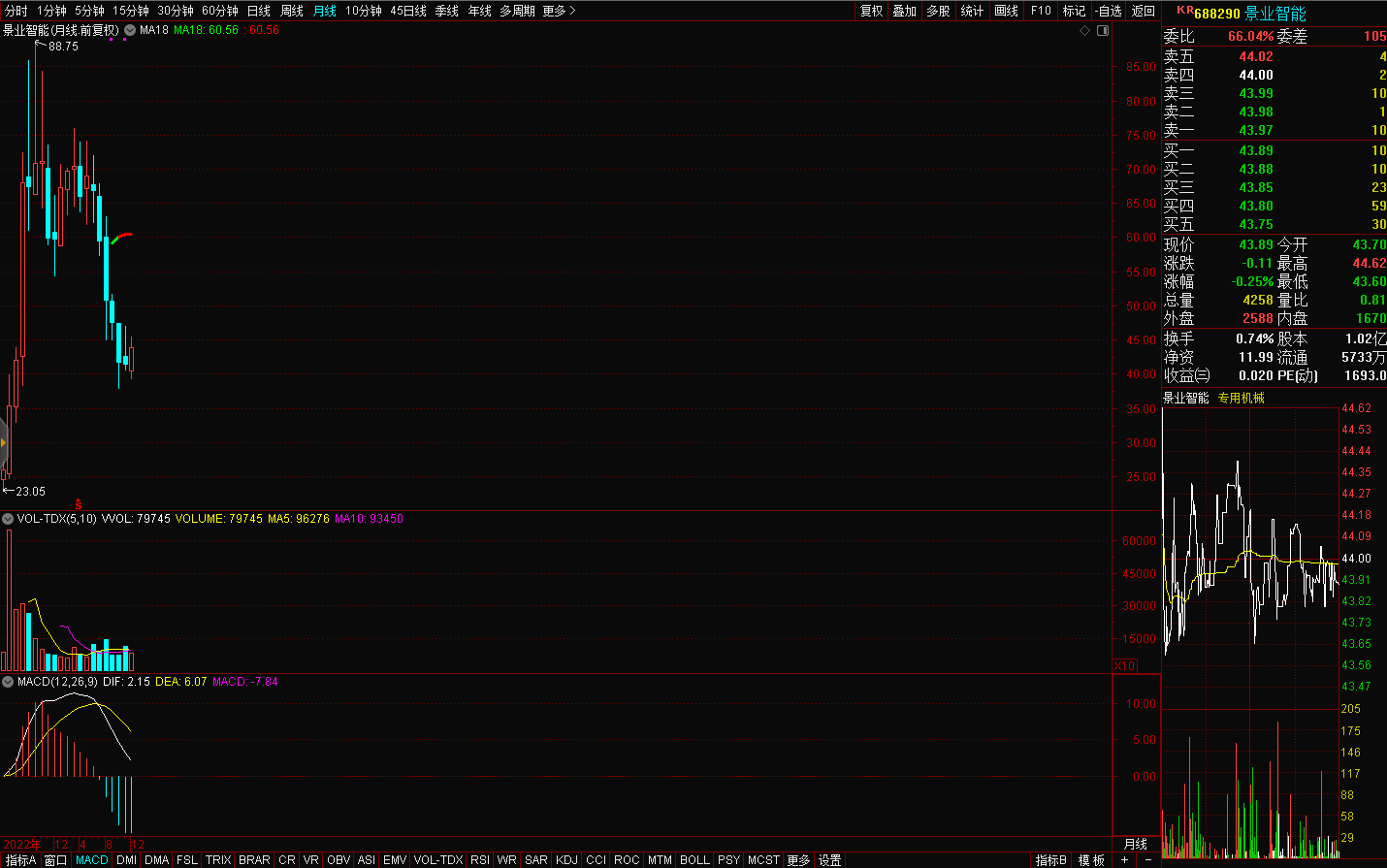This screenshot has width=1387, height=868.
Task: Select the 1分钟 period tab
Action: tap(51, 11)
